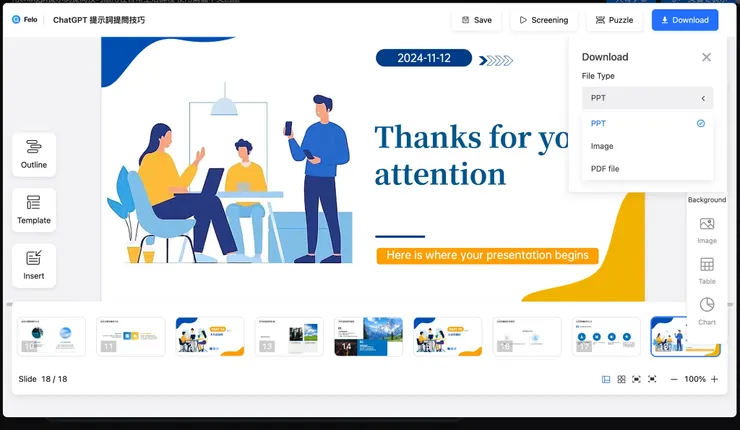Select the orange subtitle text box
This screenshot has height=430, width=740.
click(488, 255)
